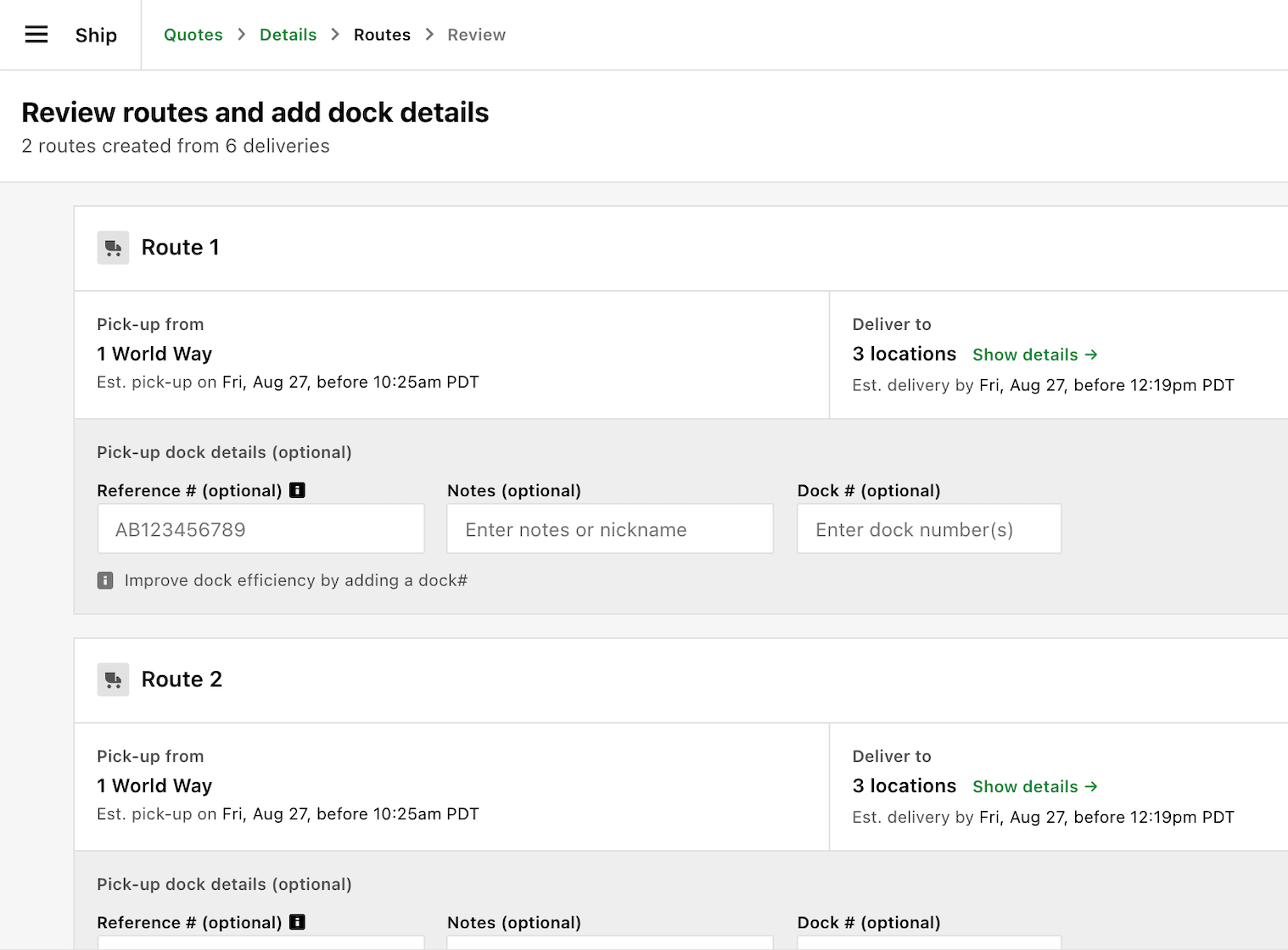Click Route 1 'Pick-up dock details (optional)' label
Screen dimensions: 1288x950
[224, 452]
